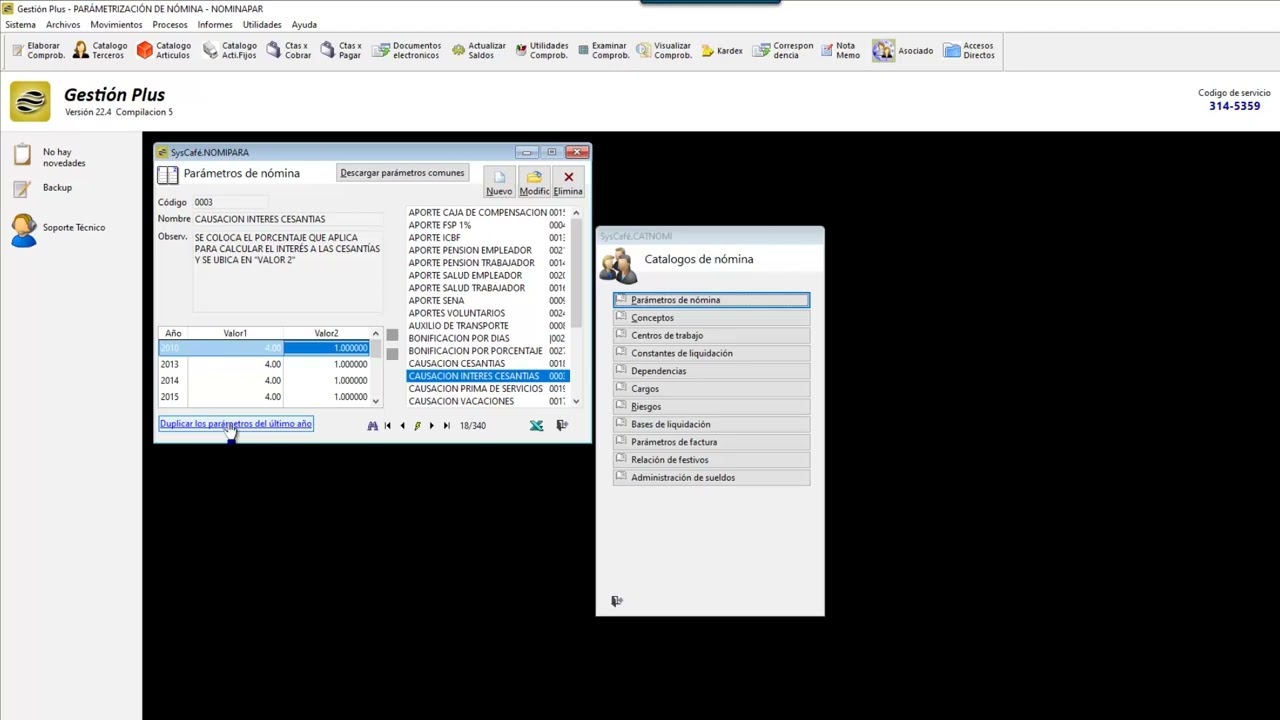Open Asociado toolbar icon
Screen dimensions: 1280x720
point(902,50)
